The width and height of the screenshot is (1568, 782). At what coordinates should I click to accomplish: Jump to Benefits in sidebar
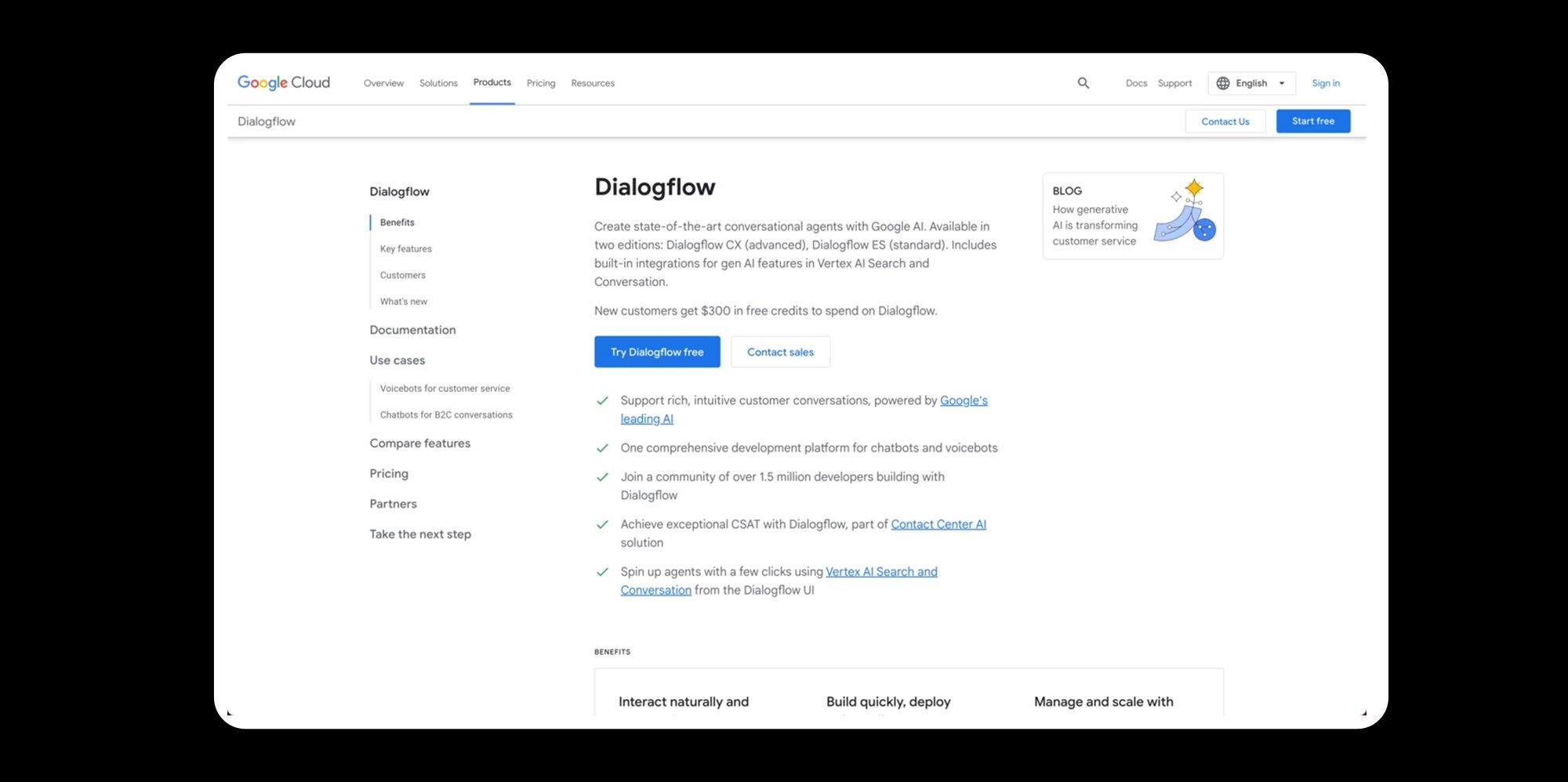pos(397,223)
